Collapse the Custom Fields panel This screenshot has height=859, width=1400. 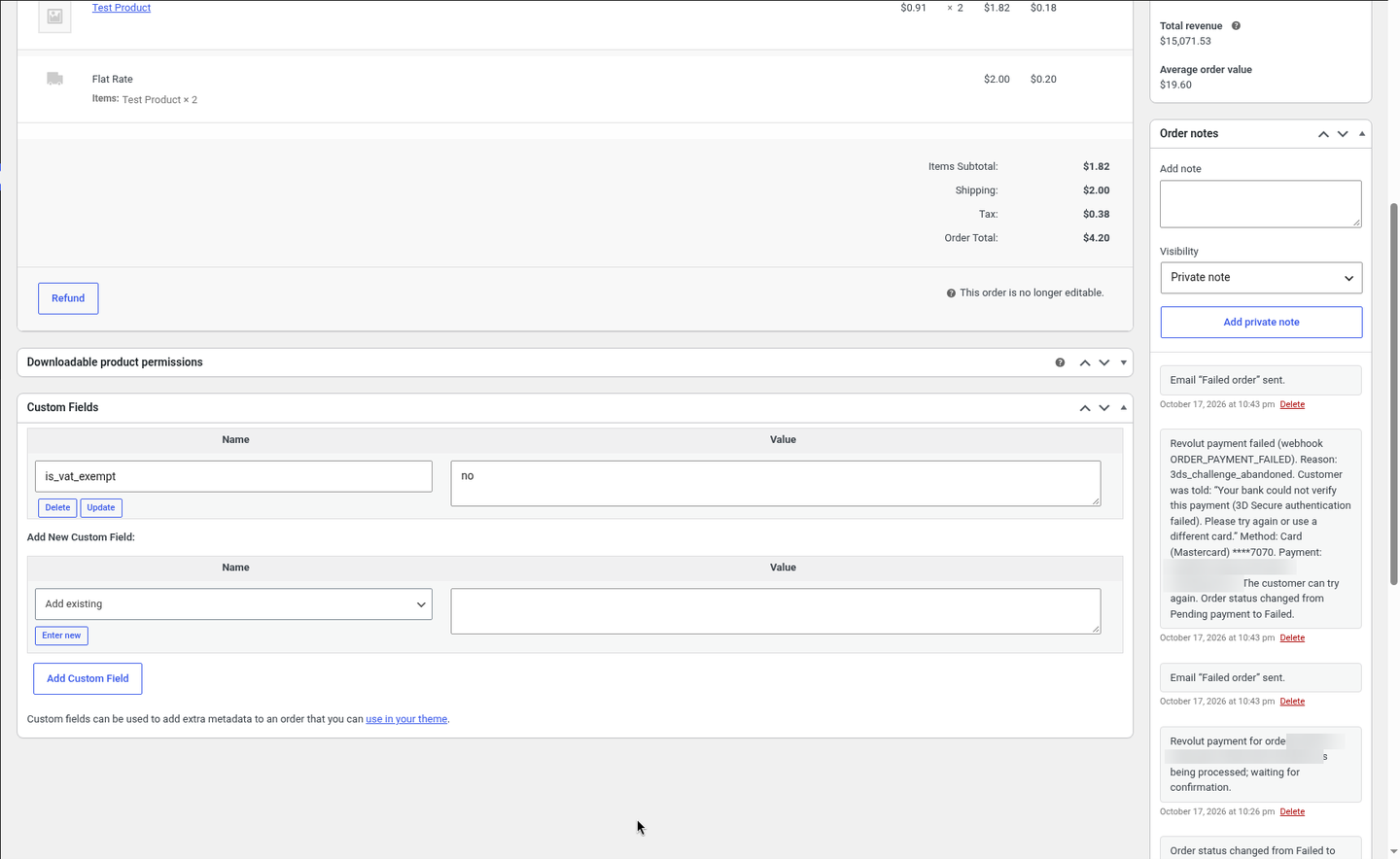[1124, 408]
